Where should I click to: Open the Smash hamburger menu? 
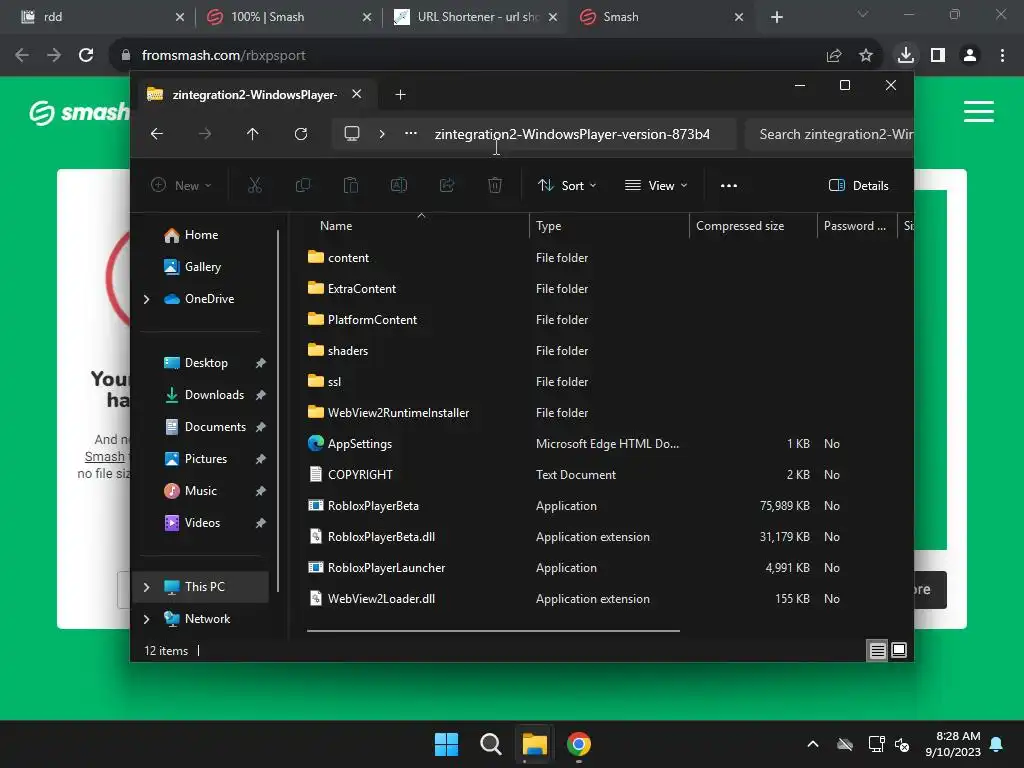point(979,112)
